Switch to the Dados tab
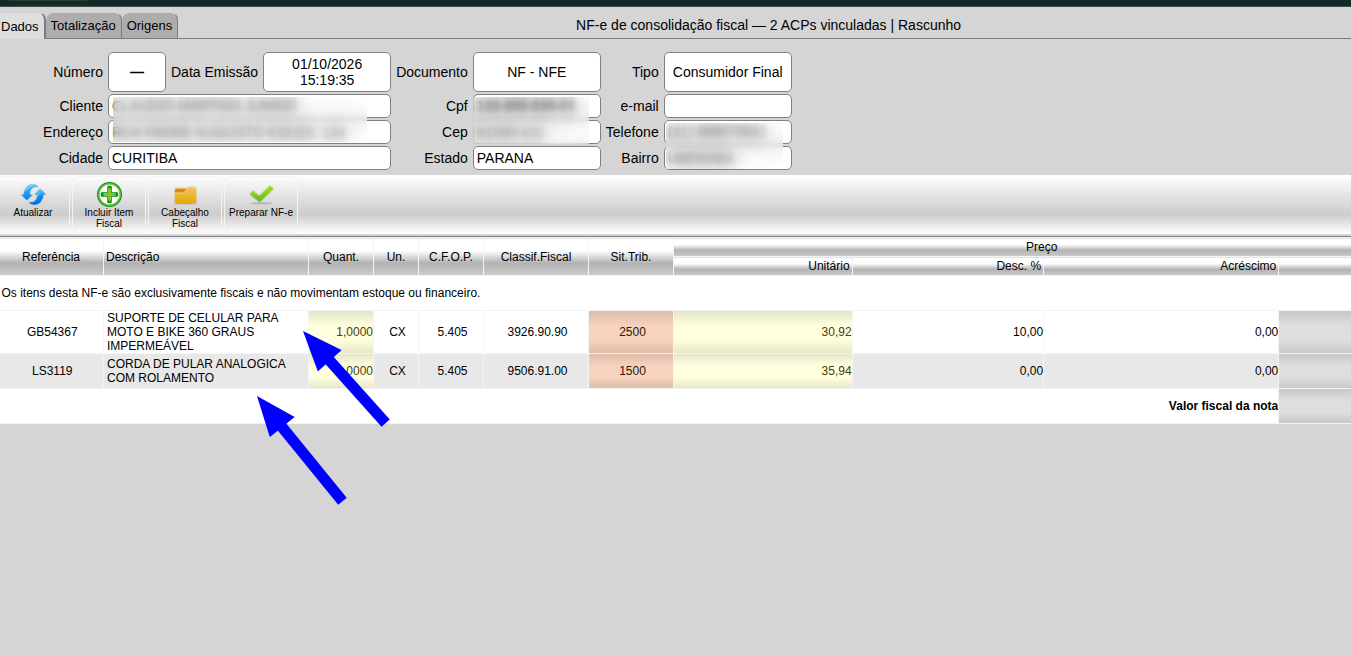1351x656 pixels. pyautogui.click(x=20, y=26)
